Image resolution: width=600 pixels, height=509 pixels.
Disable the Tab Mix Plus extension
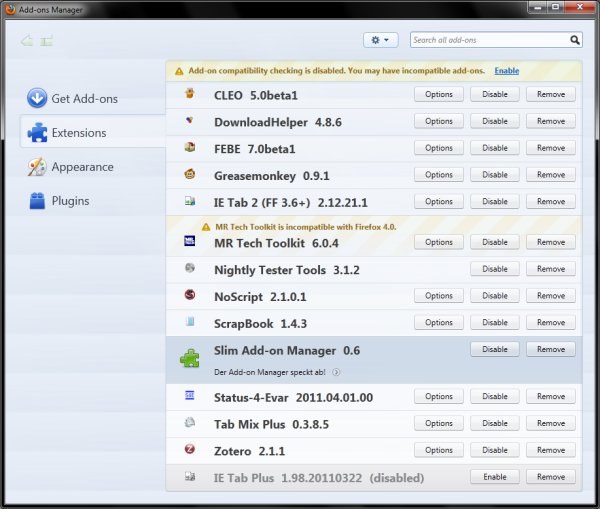click(495, 423)
